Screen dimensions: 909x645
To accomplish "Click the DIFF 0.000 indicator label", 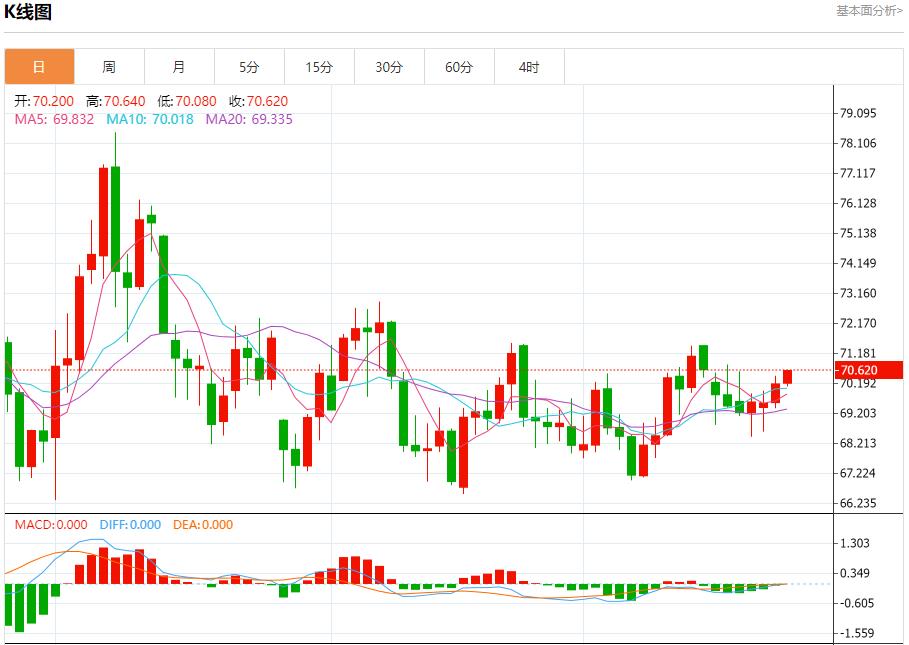I will (128, 525).
